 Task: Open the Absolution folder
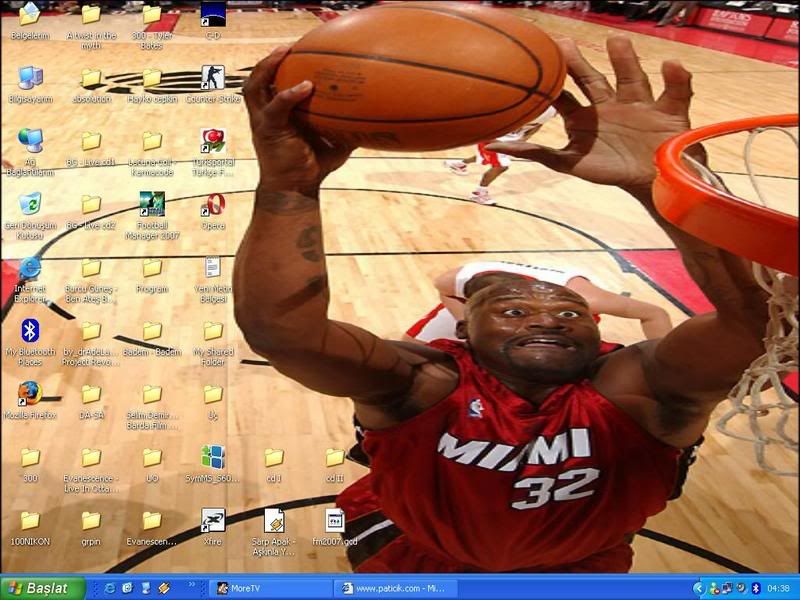point(91,78)
